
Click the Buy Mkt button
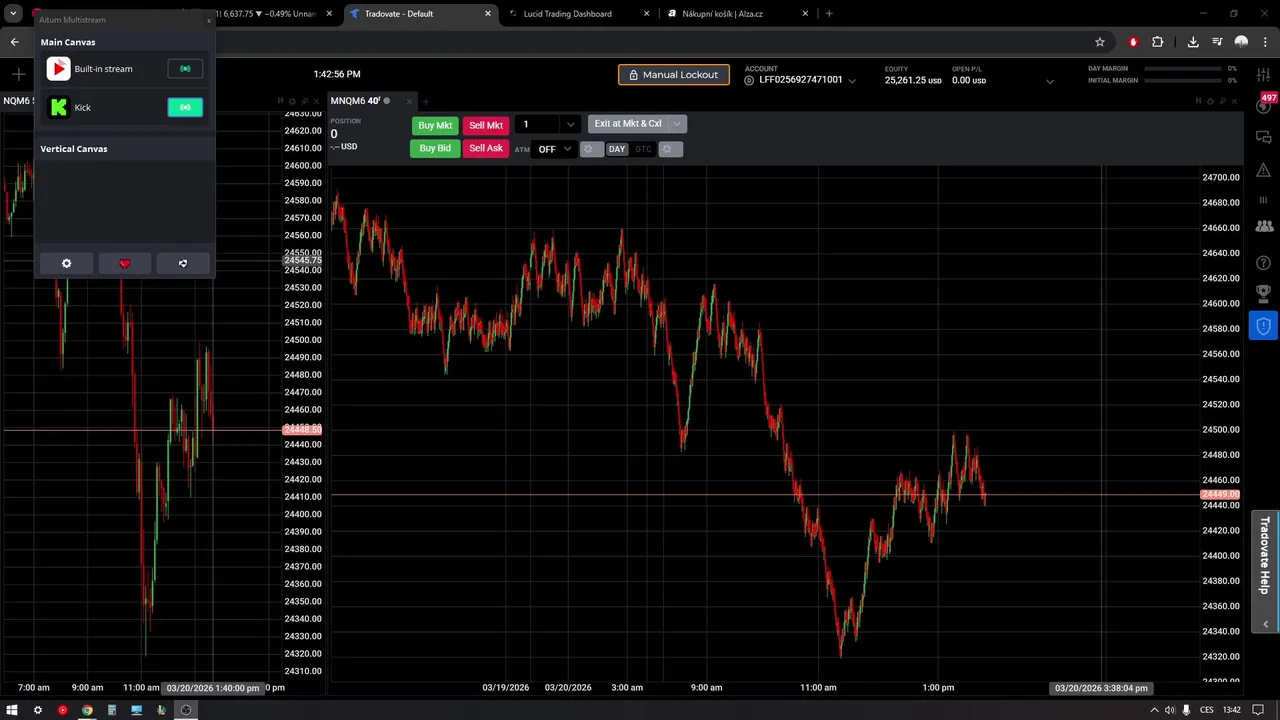(x=435, y=125)
